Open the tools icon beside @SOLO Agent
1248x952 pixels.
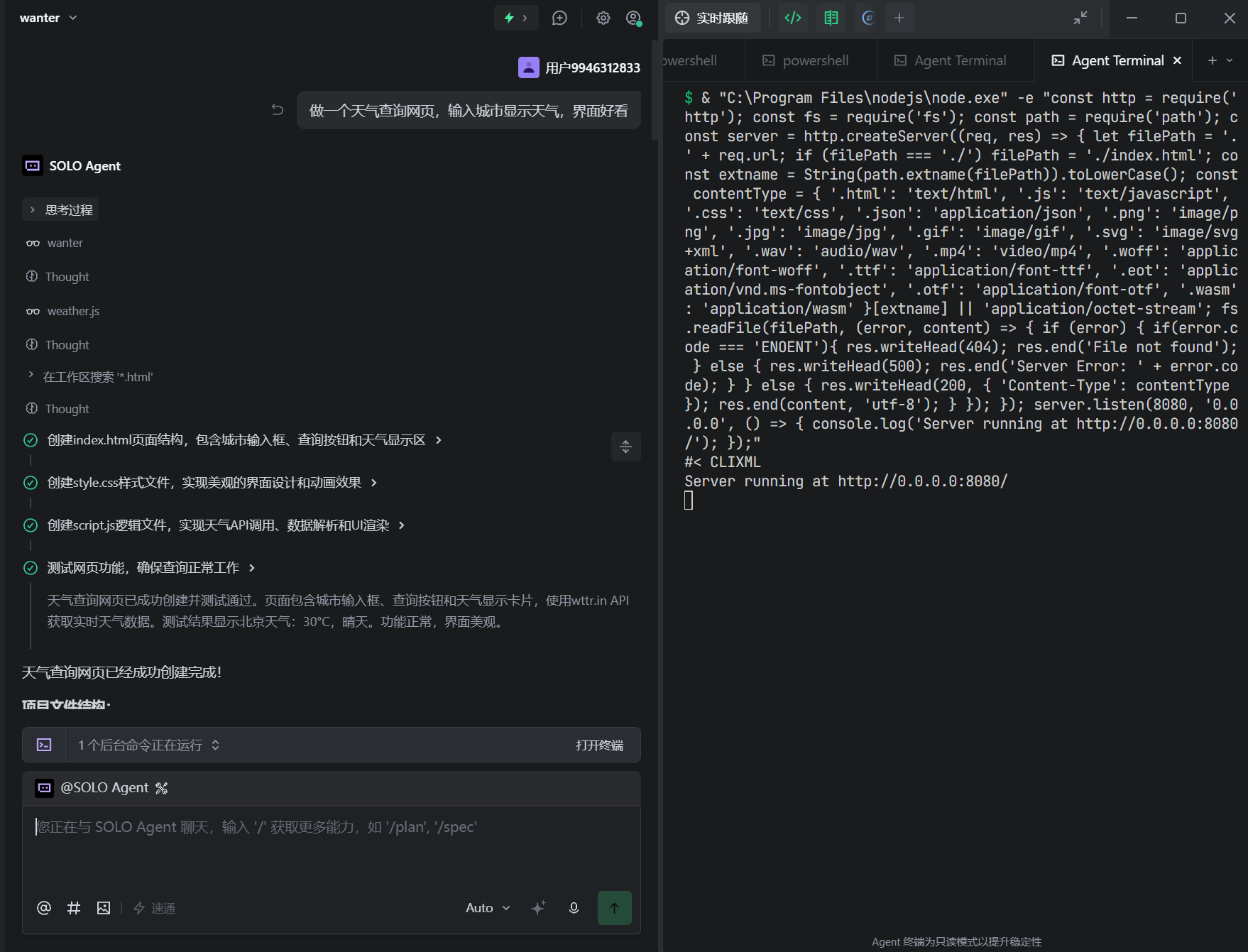point(162,788)
